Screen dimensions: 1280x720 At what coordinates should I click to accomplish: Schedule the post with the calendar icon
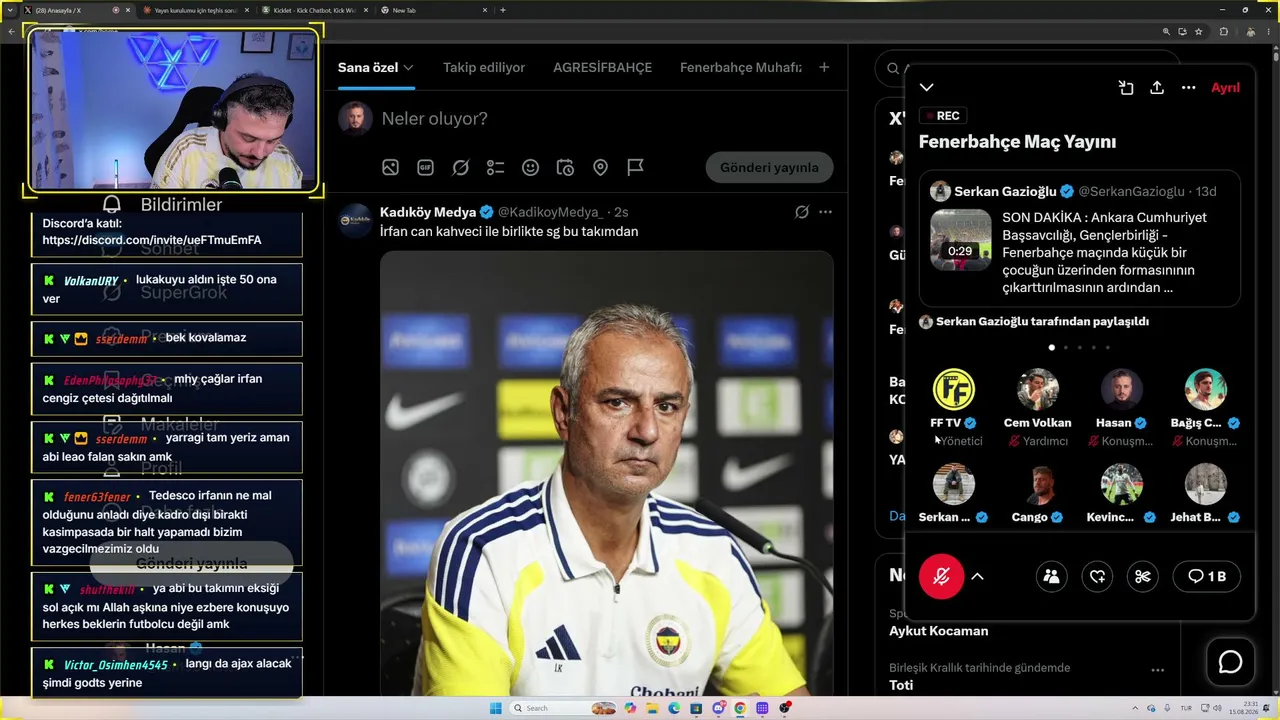pyautogui.click(x=565, y=168)
